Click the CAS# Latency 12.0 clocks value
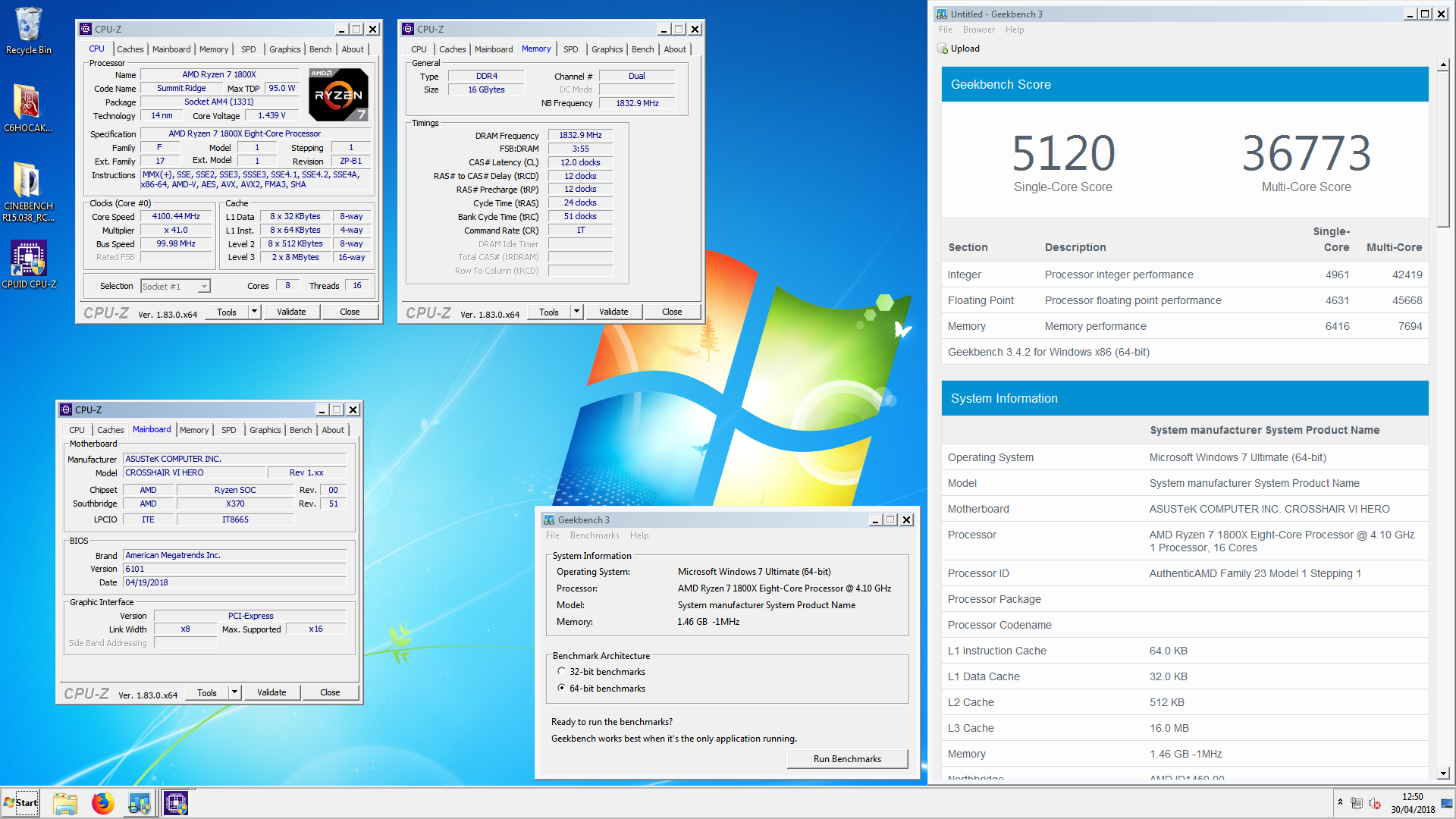This screenshot has width=1456, height=819. pos(580,163)
